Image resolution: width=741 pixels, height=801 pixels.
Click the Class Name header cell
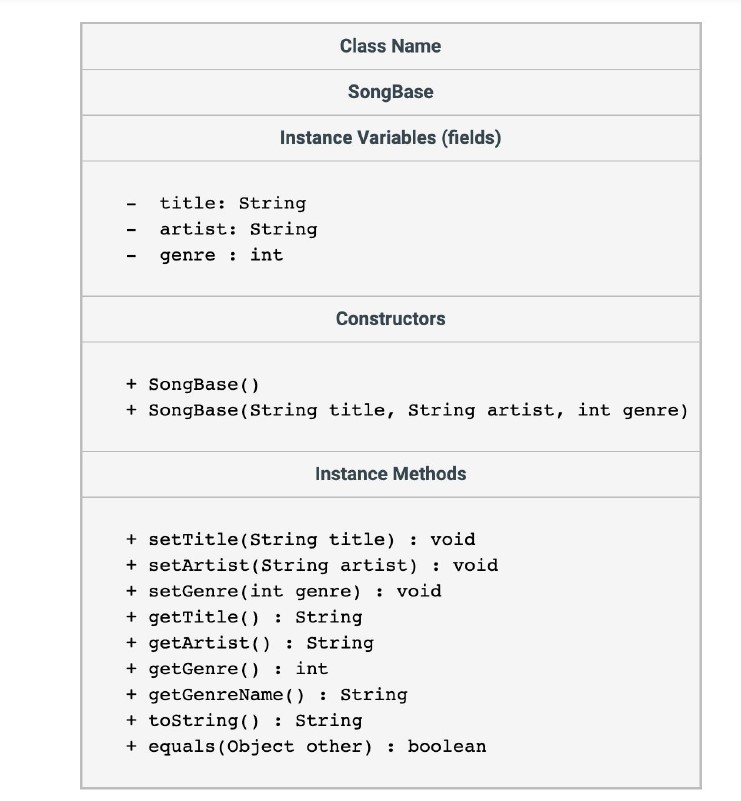[x=390, y=46]
